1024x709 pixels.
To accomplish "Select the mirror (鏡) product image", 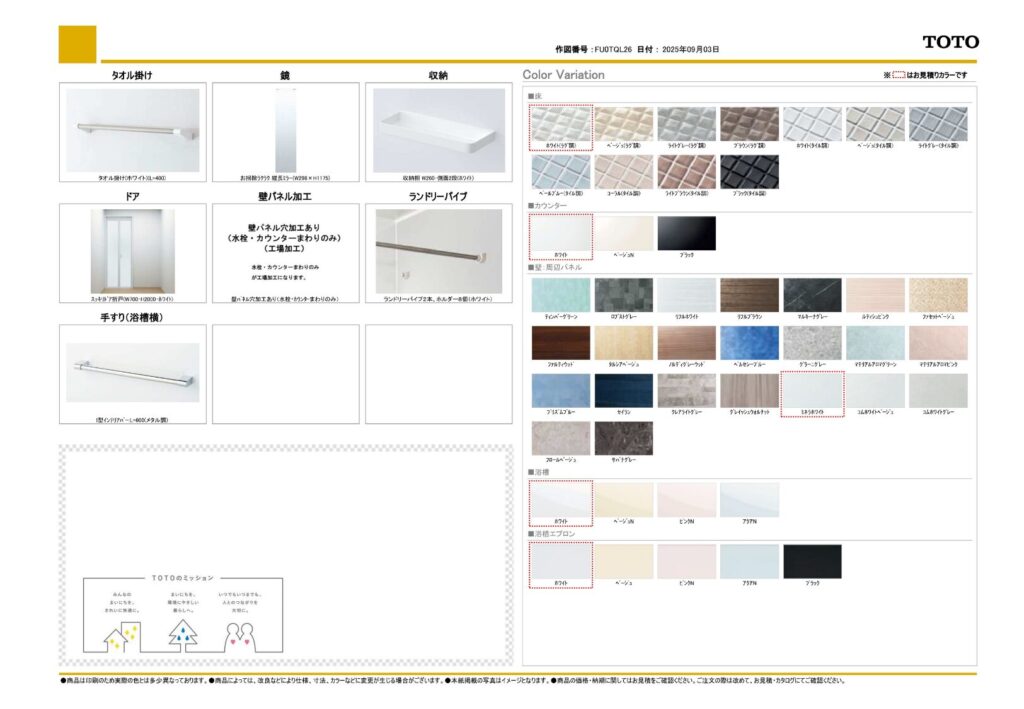I will 285,131.
